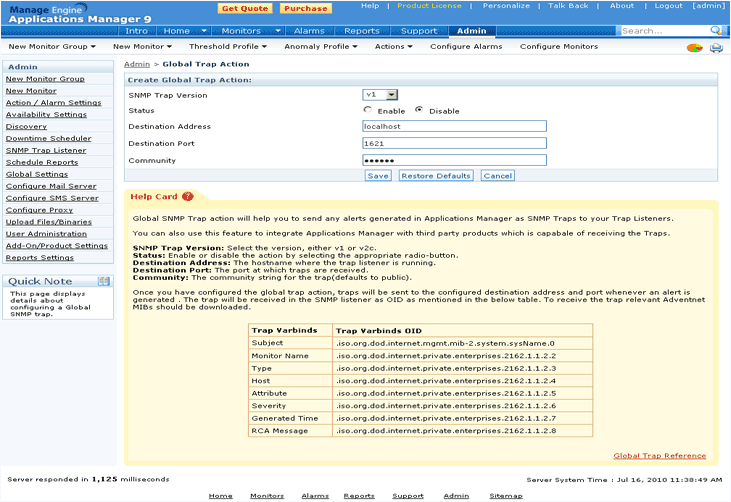Open New Monitor sidebar link
The image size is (731, 502).
[31, 91]
